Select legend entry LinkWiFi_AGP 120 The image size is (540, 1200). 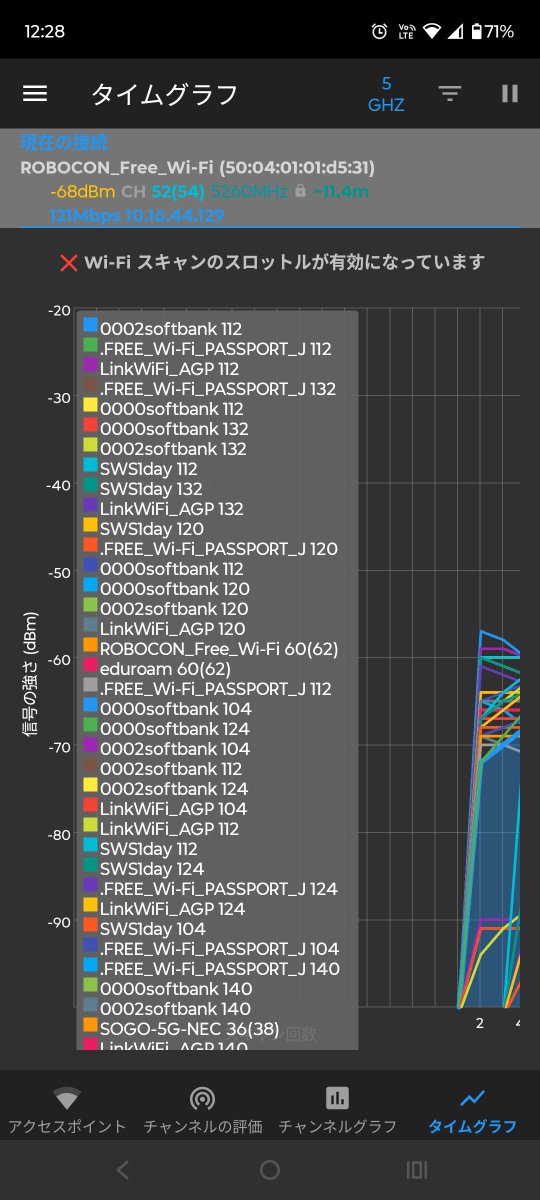tap(165, 628)
